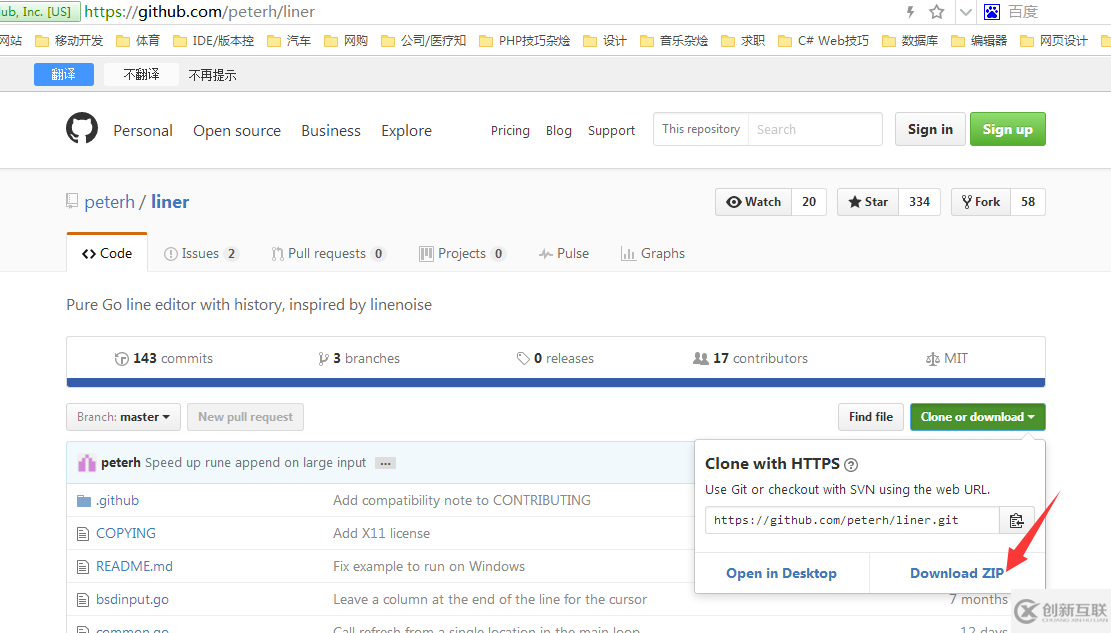Click the Download ZIP link
This screenshot has width=1111, height=633.
coord(957,573)
